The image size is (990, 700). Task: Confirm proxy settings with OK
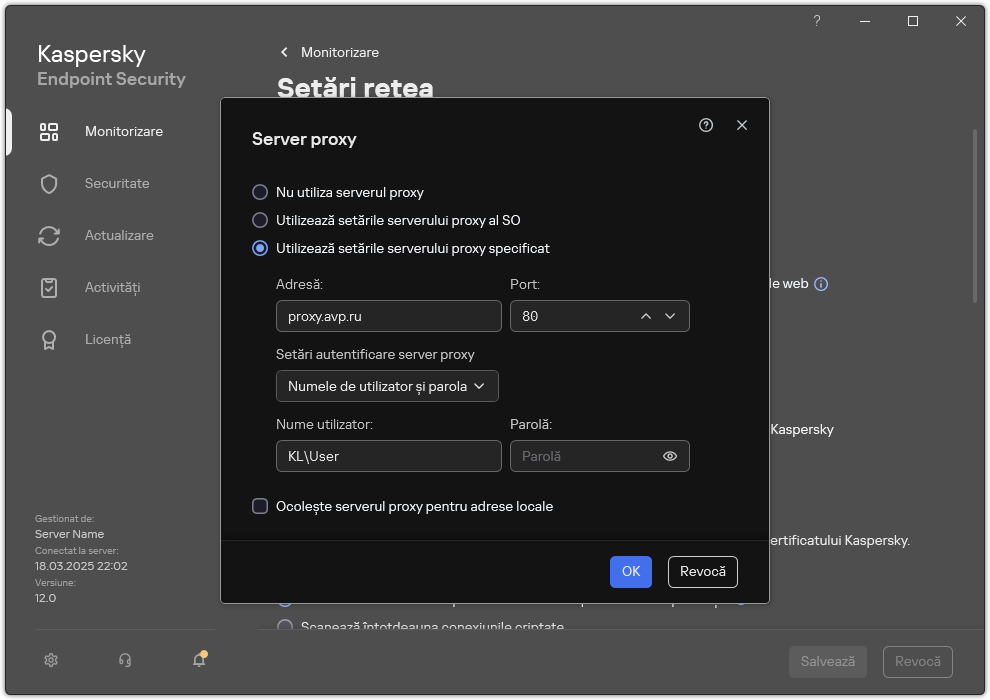630,572
